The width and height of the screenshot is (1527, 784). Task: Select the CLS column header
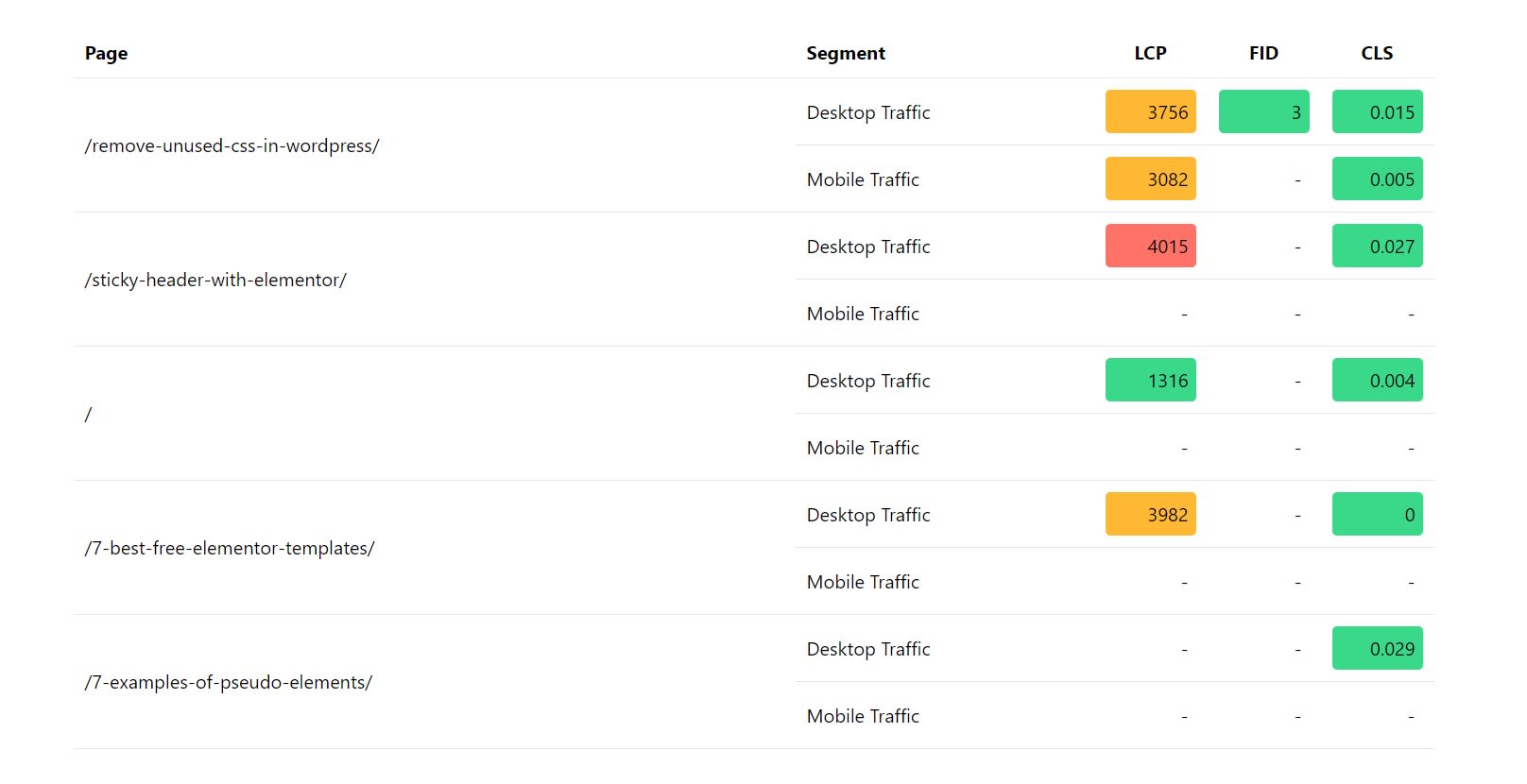tap(1377, 54)
